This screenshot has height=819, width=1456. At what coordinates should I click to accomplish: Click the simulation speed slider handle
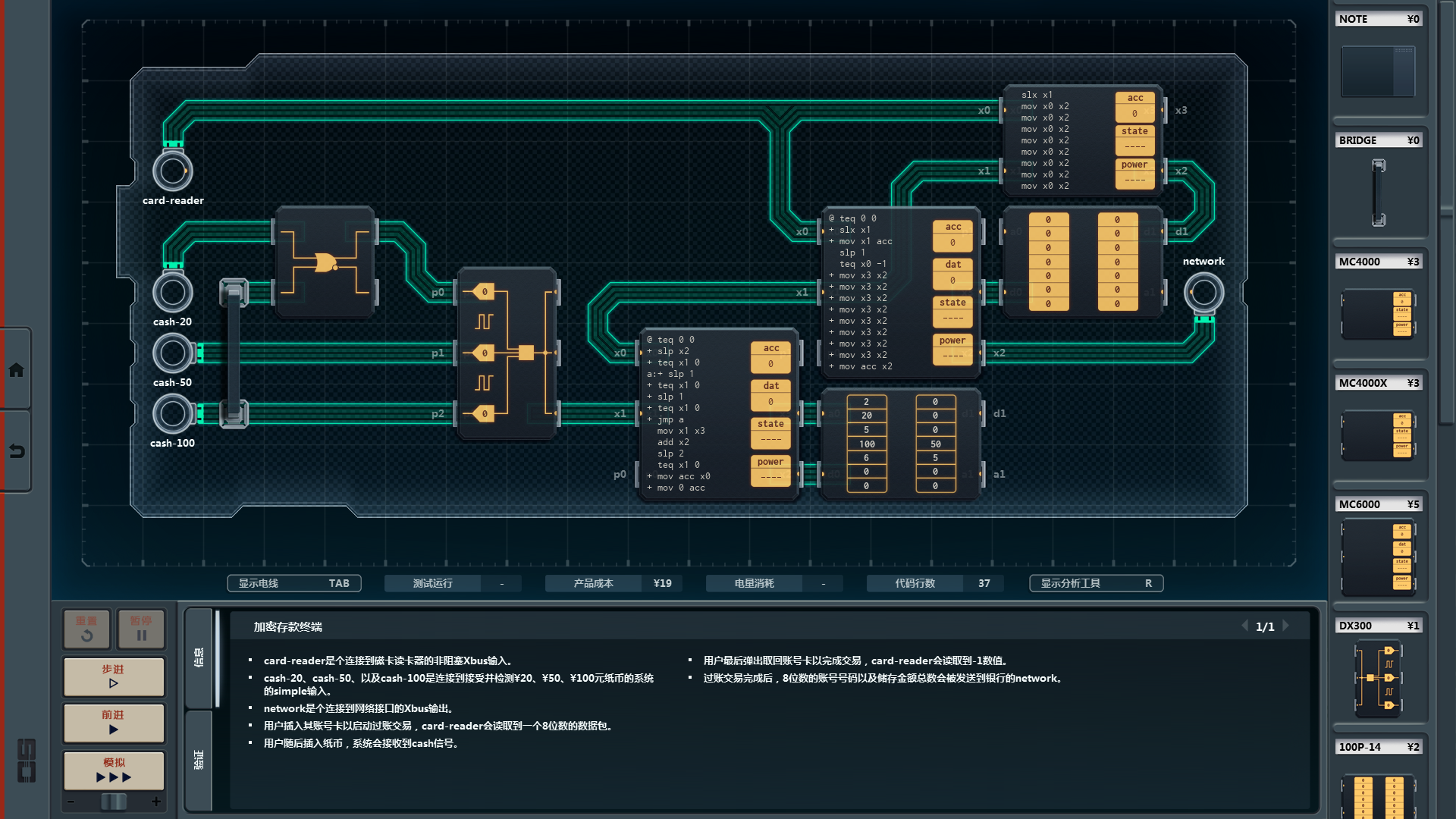point(114,802)
